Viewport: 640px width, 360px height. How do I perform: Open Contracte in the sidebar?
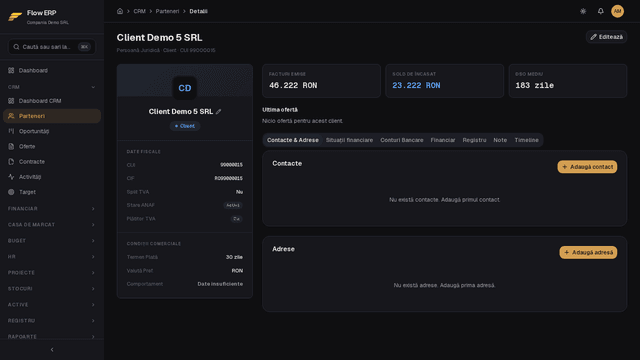(52, 162)
